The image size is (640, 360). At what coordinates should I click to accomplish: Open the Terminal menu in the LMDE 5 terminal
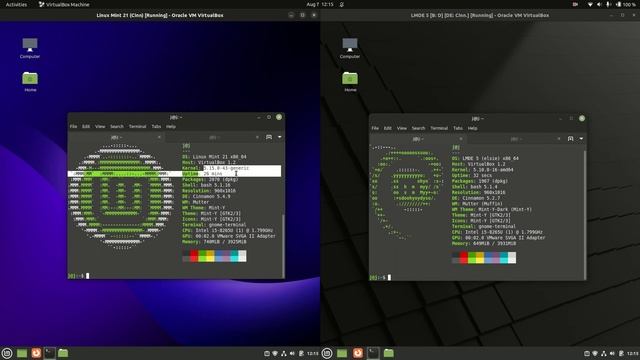(x=439, y=128)
